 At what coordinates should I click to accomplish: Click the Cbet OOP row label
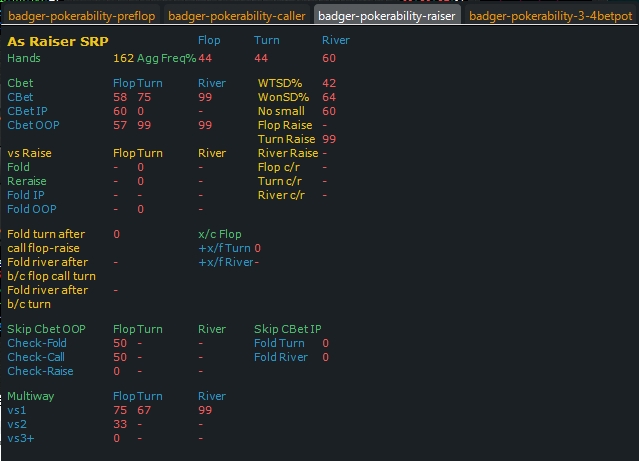(33, 125)
